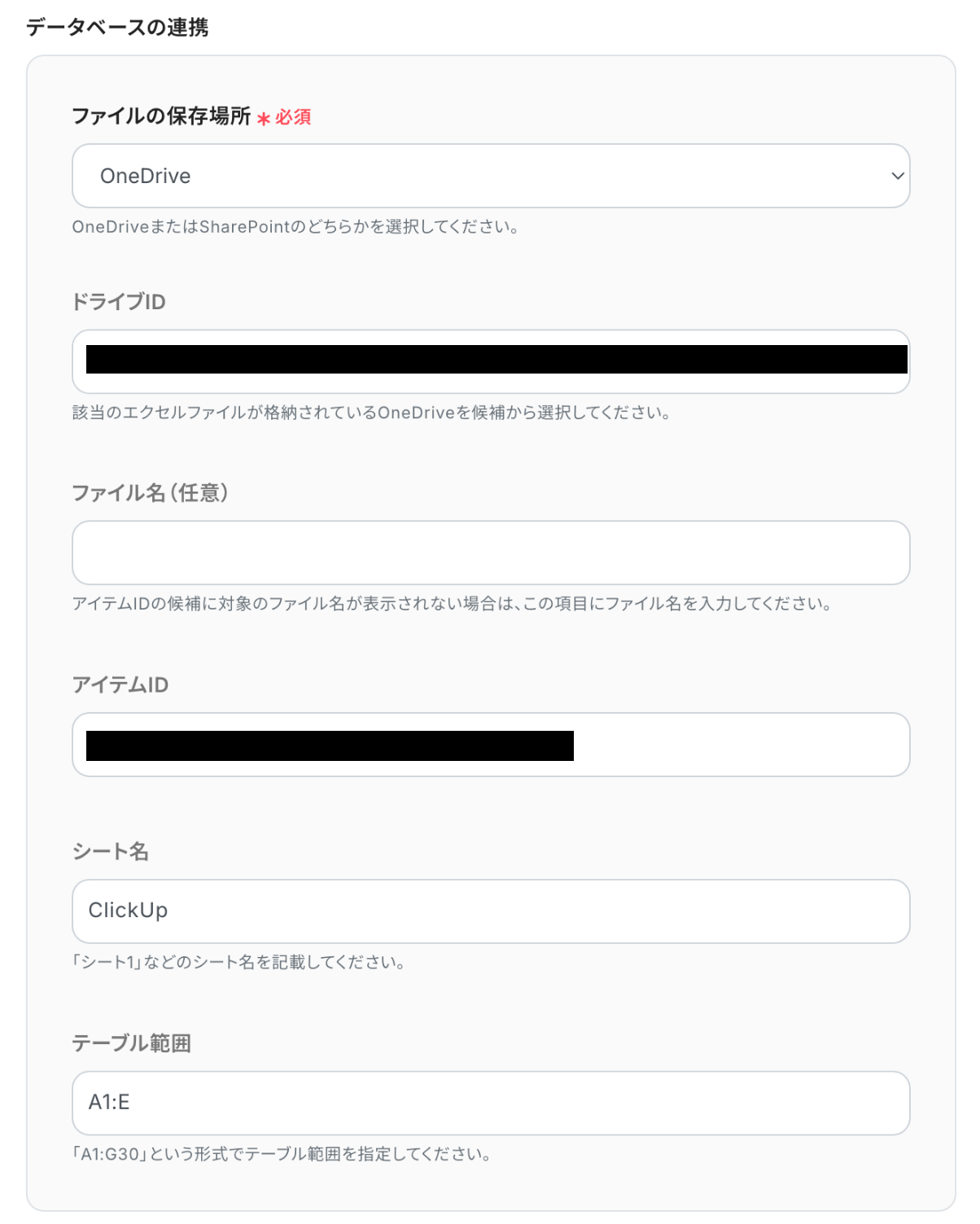The width and height of the screenshot is (980, 1224).
Task: Click the red 必須 required marker
Action: pos(292,117)
